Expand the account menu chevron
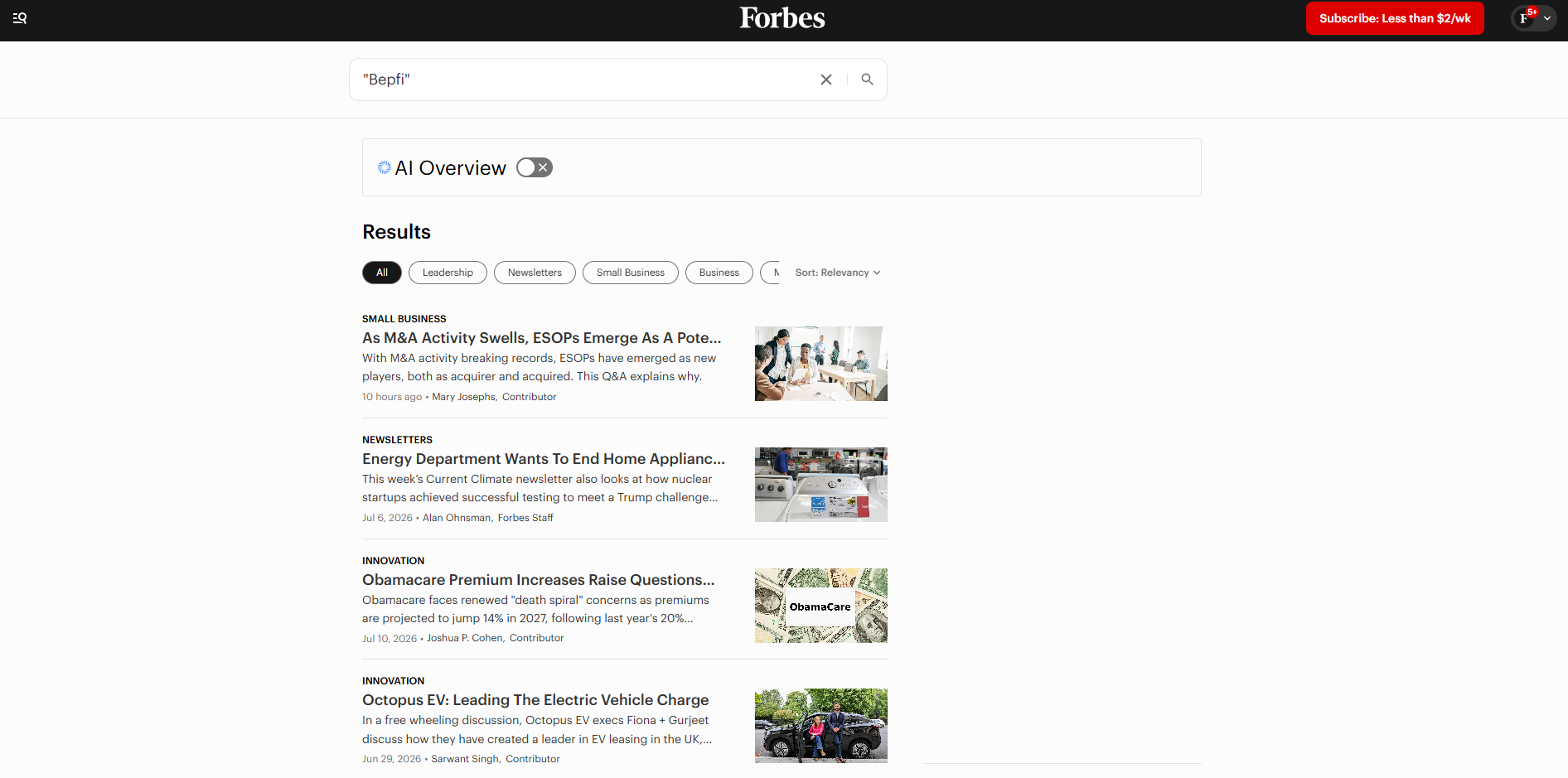 [1547, 18]
